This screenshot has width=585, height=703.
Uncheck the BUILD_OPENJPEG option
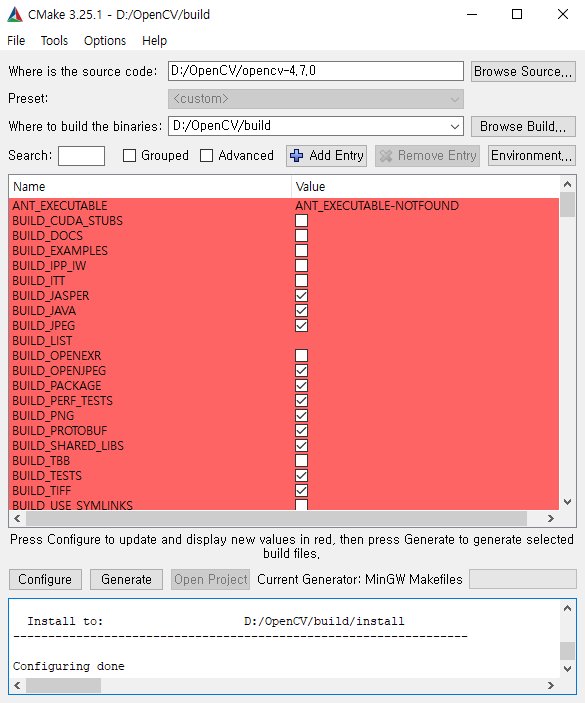coord(302,371)
